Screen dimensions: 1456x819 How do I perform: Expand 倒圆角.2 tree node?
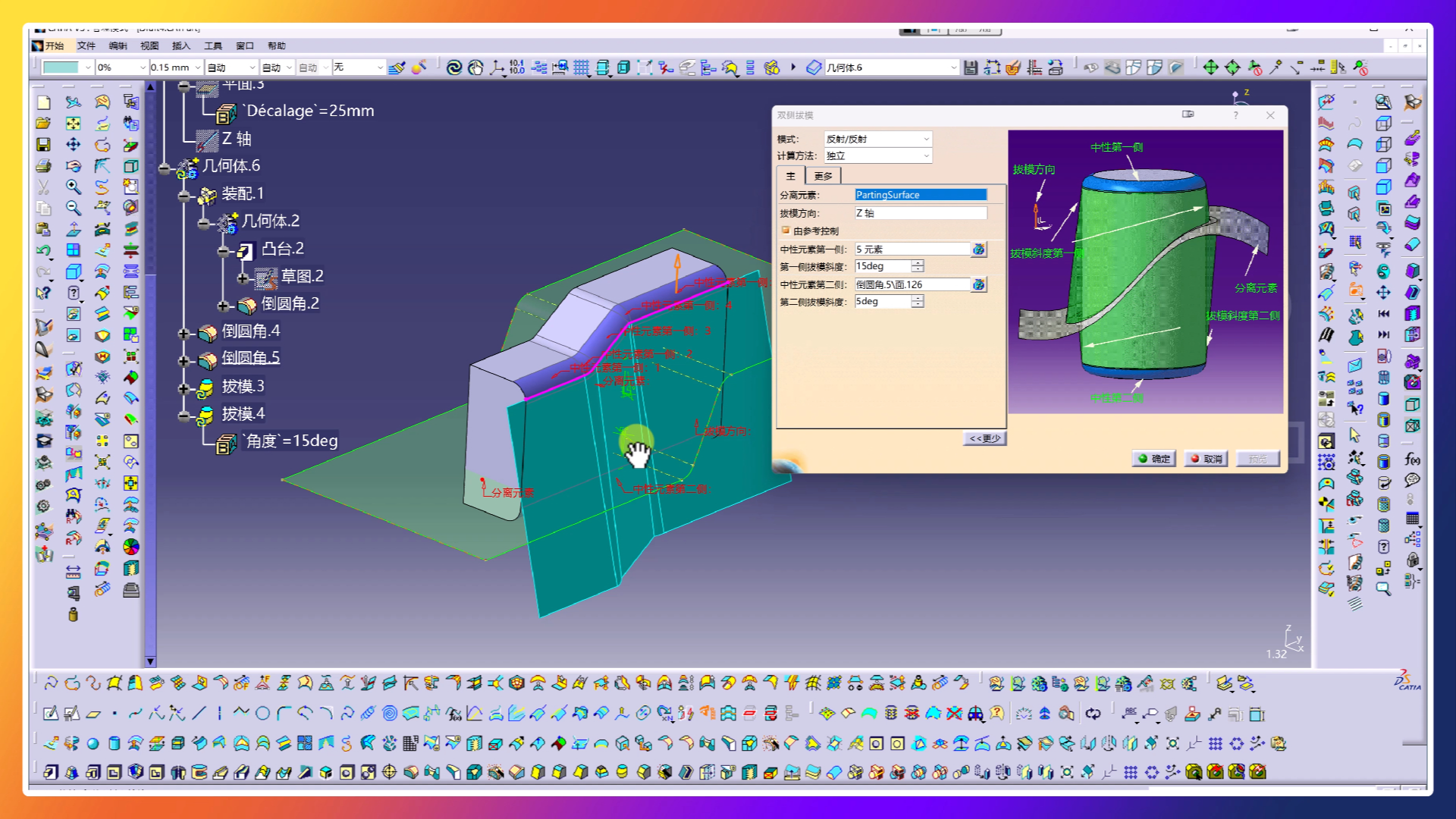223,306
